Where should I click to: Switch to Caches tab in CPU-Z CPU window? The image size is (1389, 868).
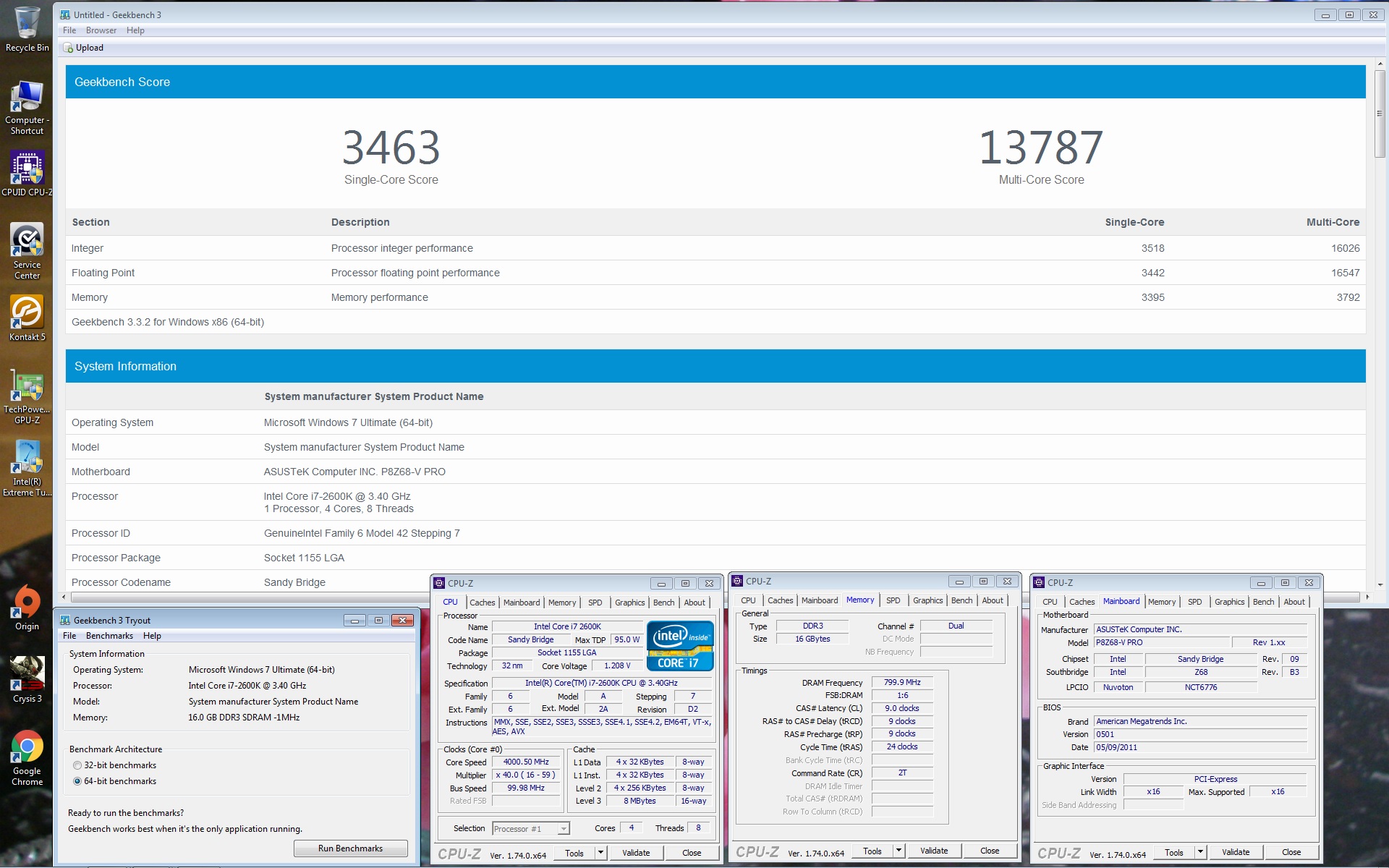[x=483, y=603]
